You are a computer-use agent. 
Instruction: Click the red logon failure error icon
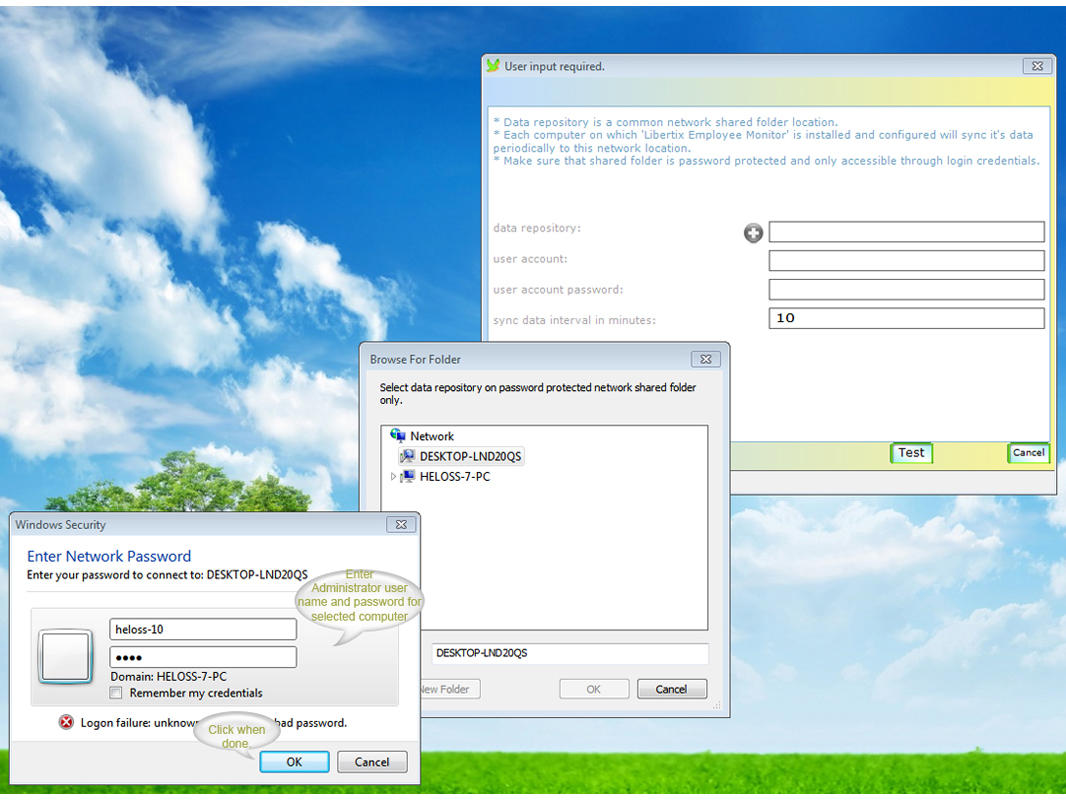pos(66,722)
